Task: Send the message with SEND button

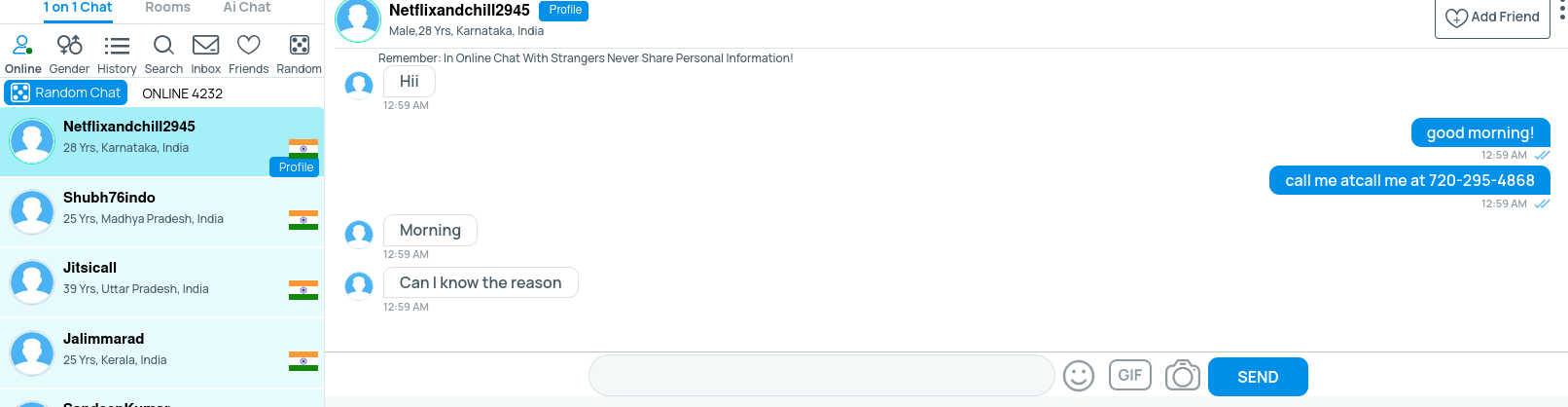Action: [1258, 377]
